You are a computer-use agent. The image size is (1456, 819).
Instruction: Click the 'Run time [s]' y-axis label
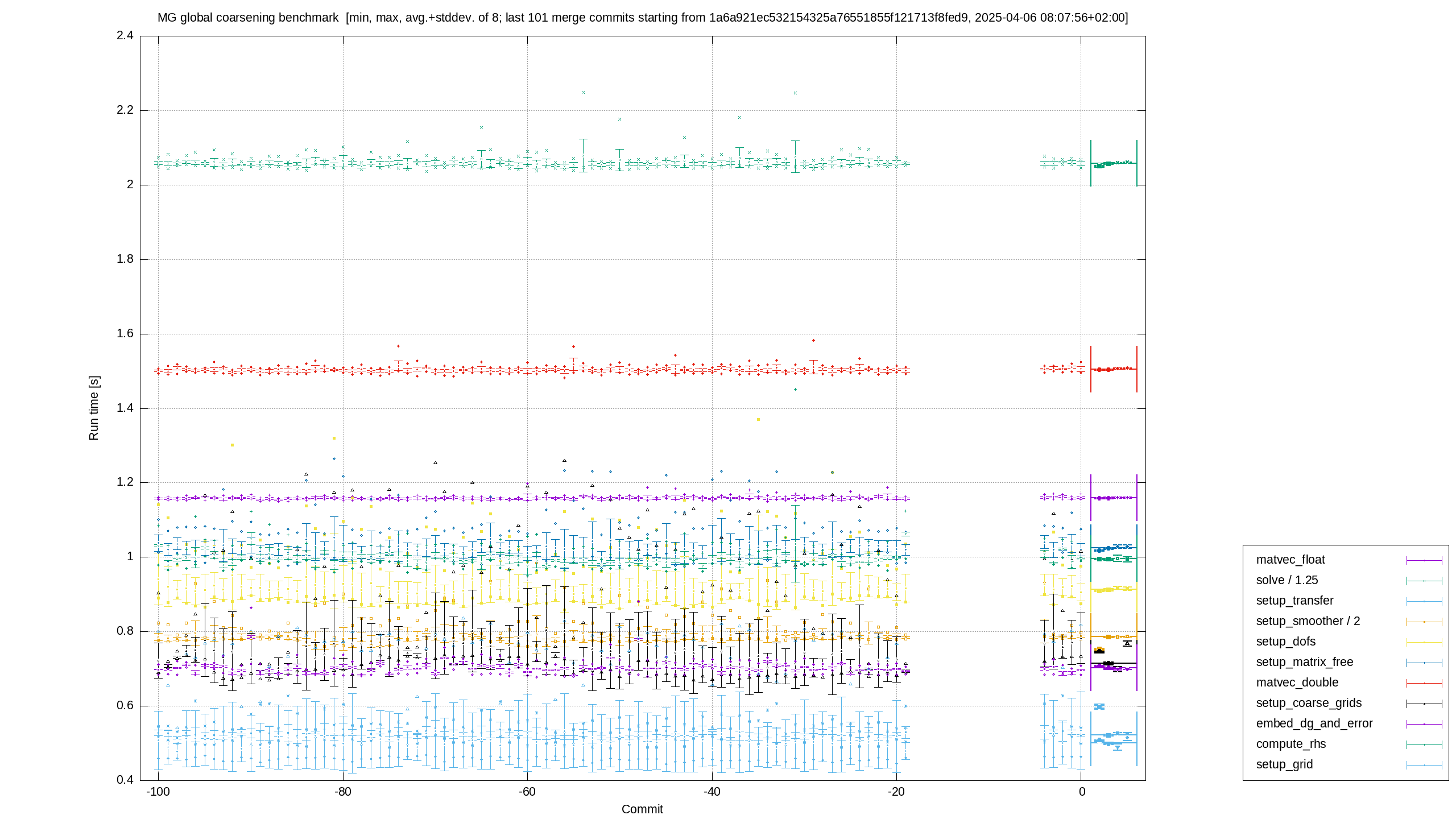(94, 408)
